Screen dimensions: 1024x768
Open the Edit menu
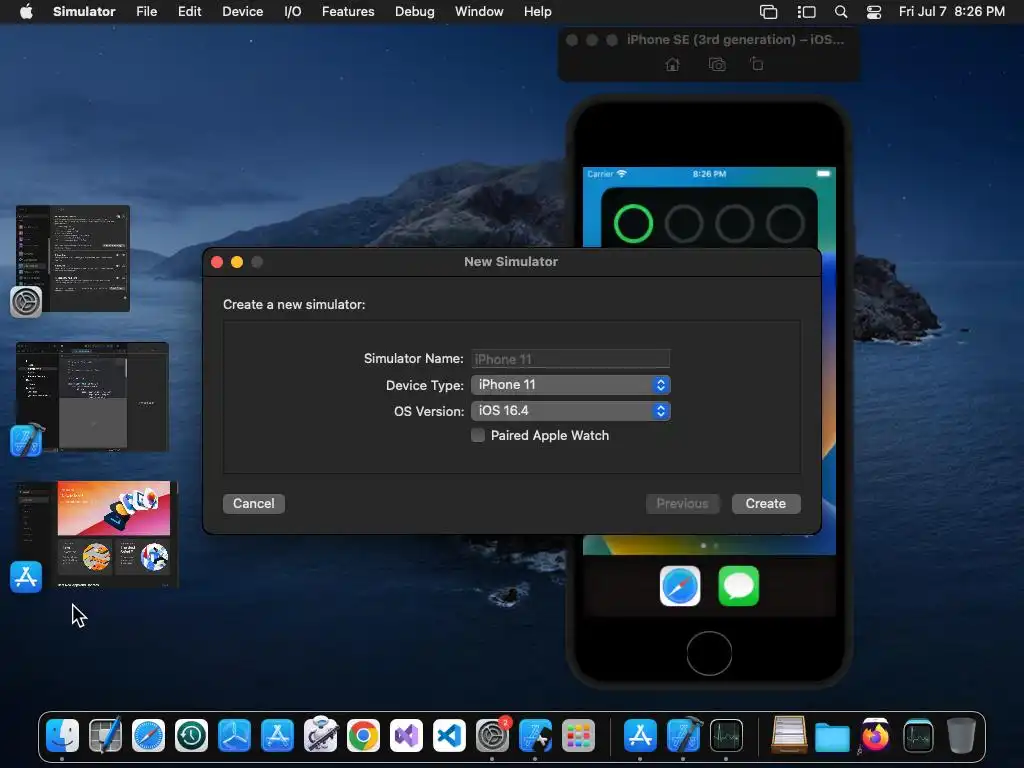189,12
